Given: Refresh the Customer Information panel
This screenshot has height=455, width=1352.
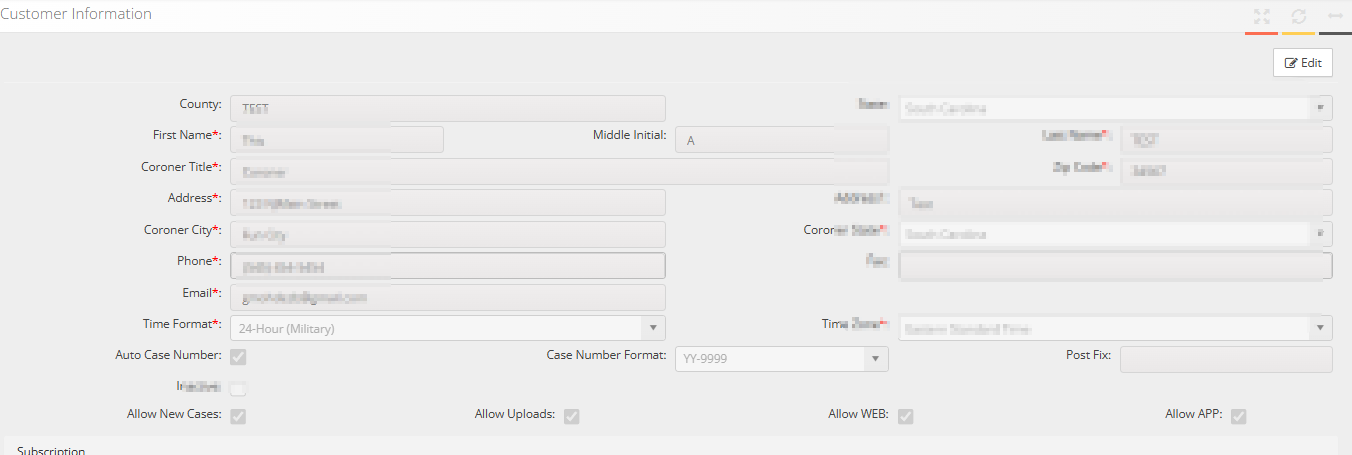Looking at the screenshot, I should click(x=1298, y=16).
